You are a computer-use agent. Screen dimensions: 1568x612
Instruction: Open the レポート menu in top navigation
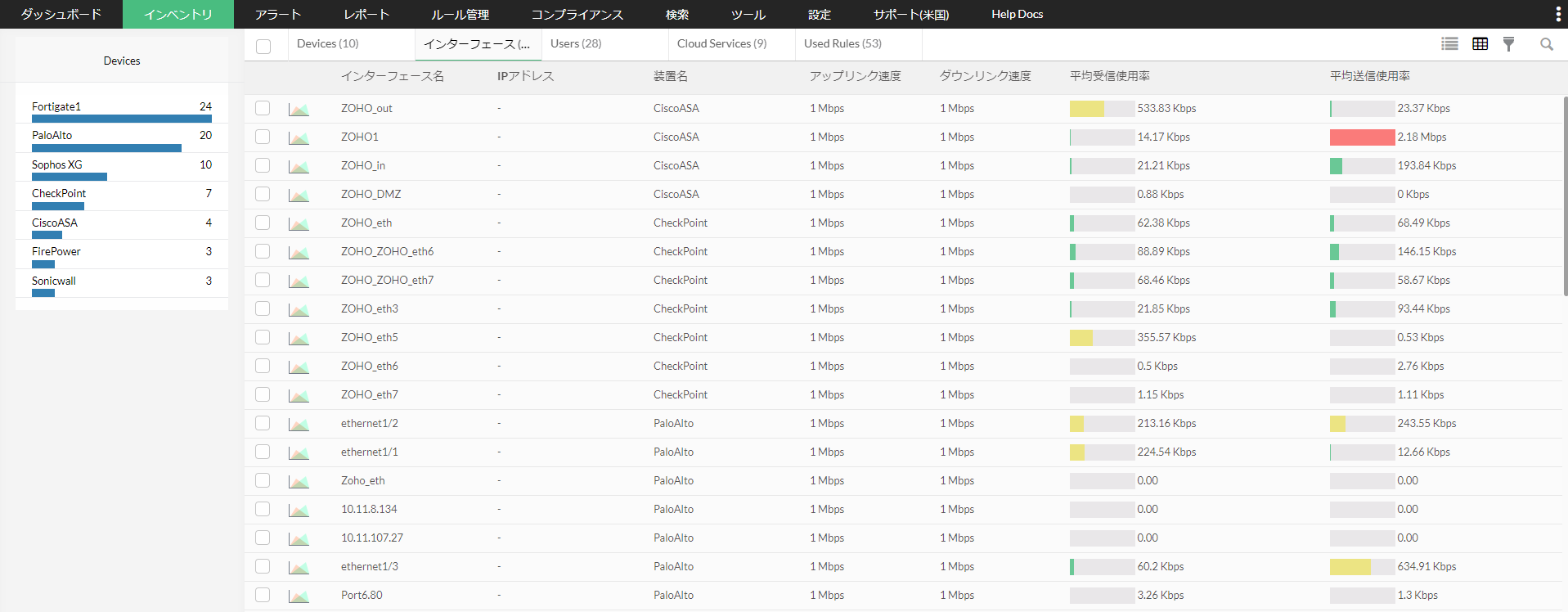point(366,14)
